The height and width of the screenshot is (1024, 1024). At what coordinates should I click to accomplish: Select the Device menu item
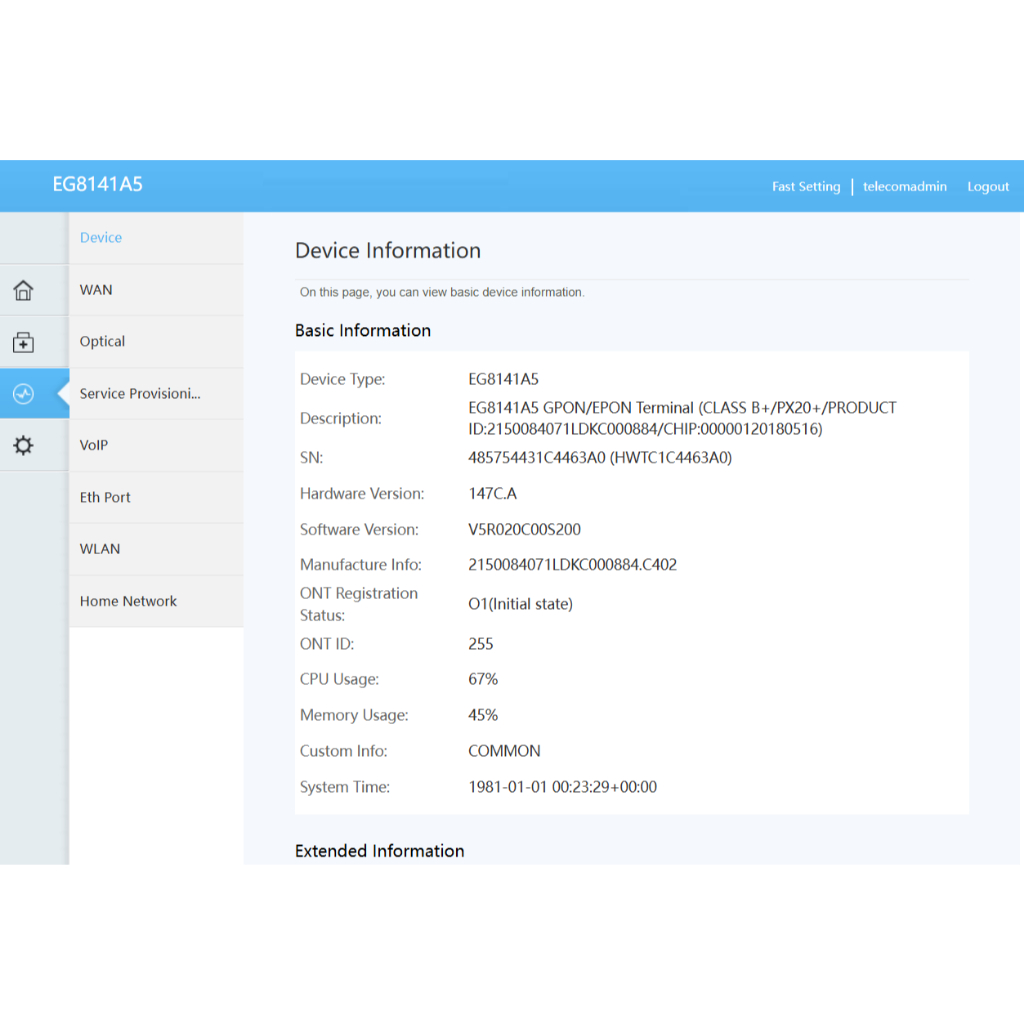click(101, 238)
